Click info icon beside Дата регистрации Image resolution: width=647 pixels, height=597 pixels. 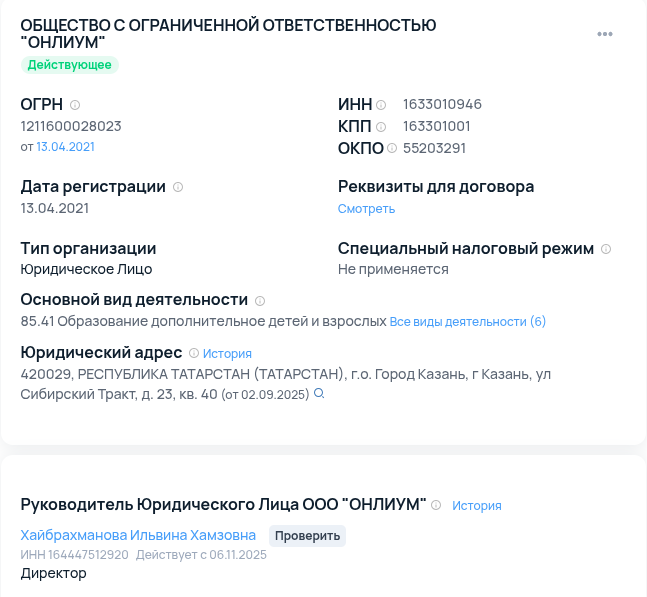coord(178,187)
